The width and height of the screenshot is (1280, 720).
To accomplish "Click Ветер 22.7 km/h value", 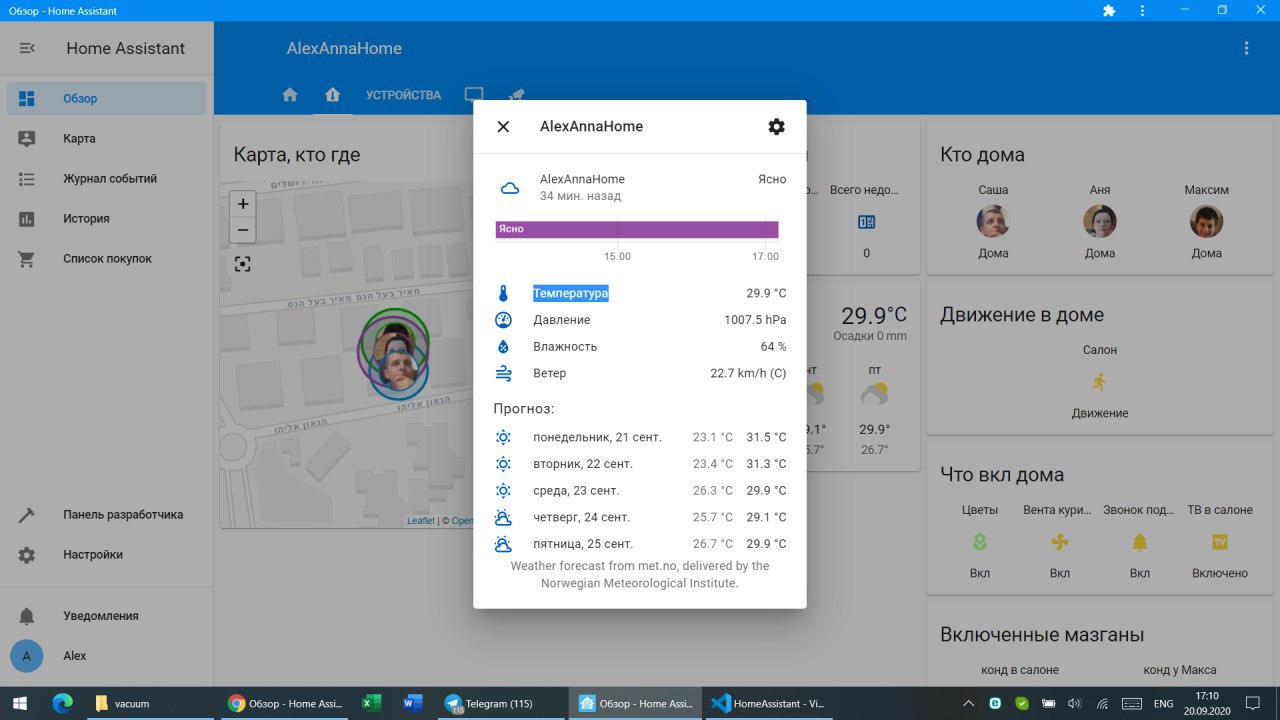I will click(748, 373).
